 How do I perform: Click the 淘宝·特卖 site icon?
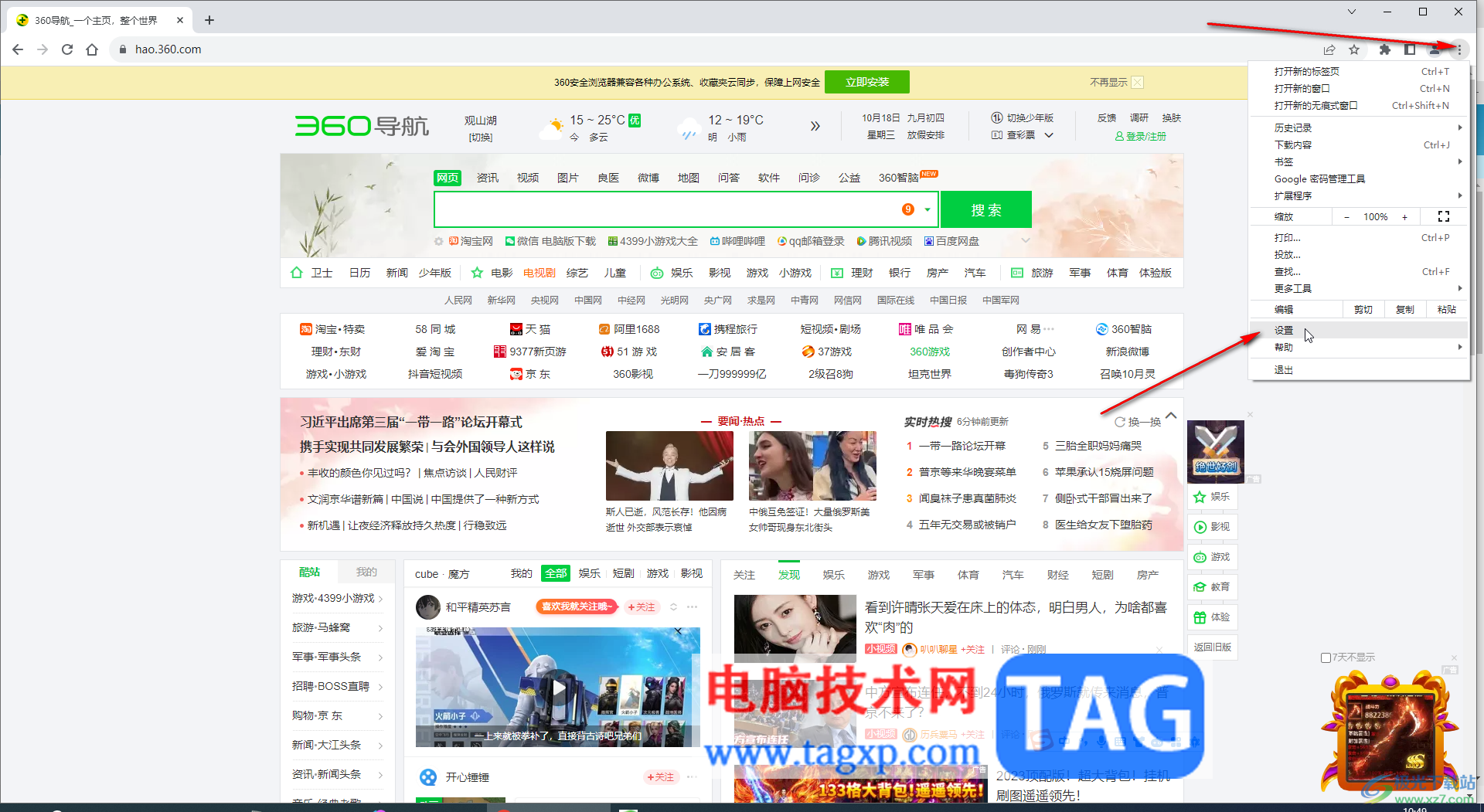305,329
